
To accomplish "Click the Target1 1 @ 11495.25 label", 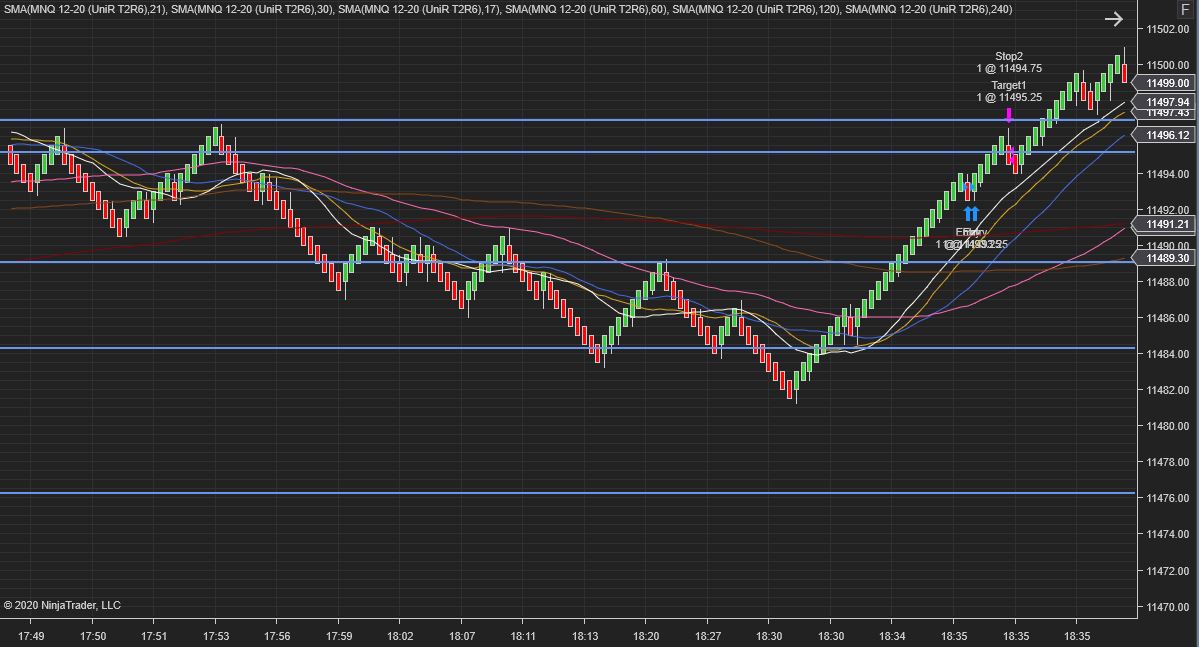I will coord(1009,91).
